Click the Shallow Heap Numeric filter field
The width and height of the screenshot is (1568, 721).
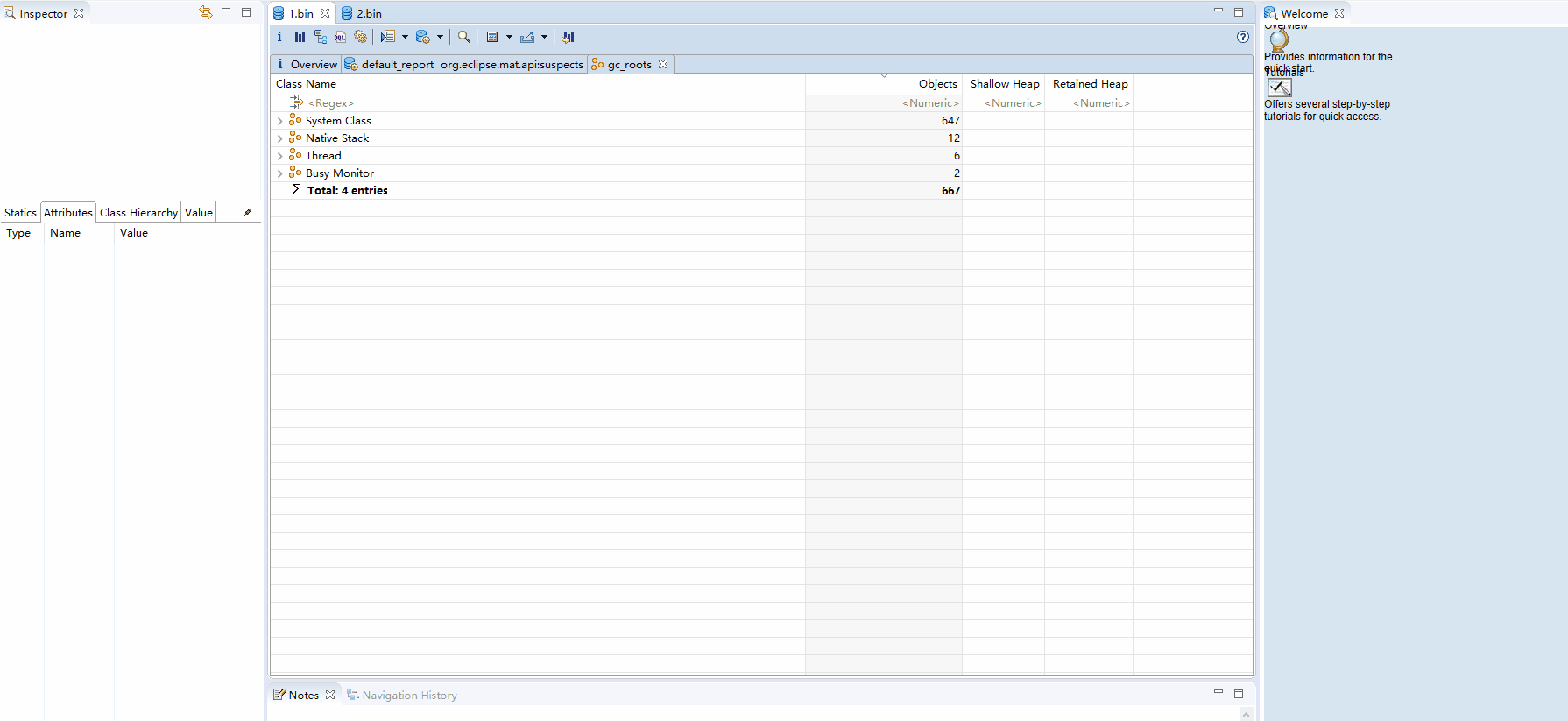click(1004, 103)
